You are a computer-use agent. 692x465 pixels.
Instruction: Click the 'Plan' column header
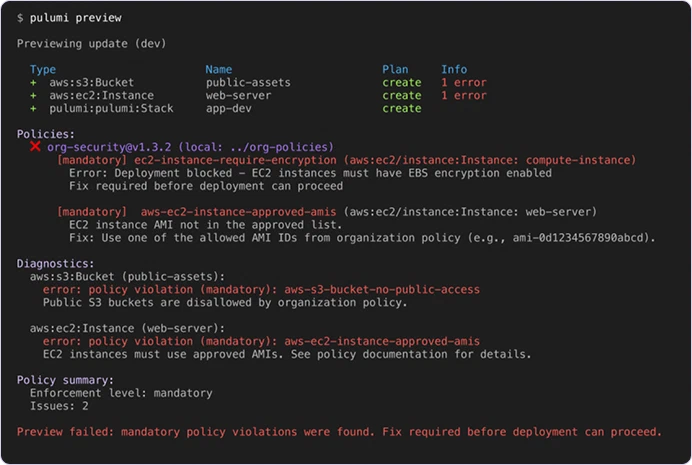tap(395, 70)
